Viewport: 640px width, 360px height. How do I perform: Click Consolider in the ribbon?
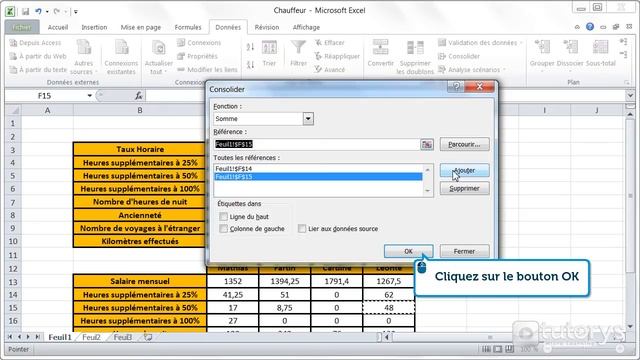point(459,56)
